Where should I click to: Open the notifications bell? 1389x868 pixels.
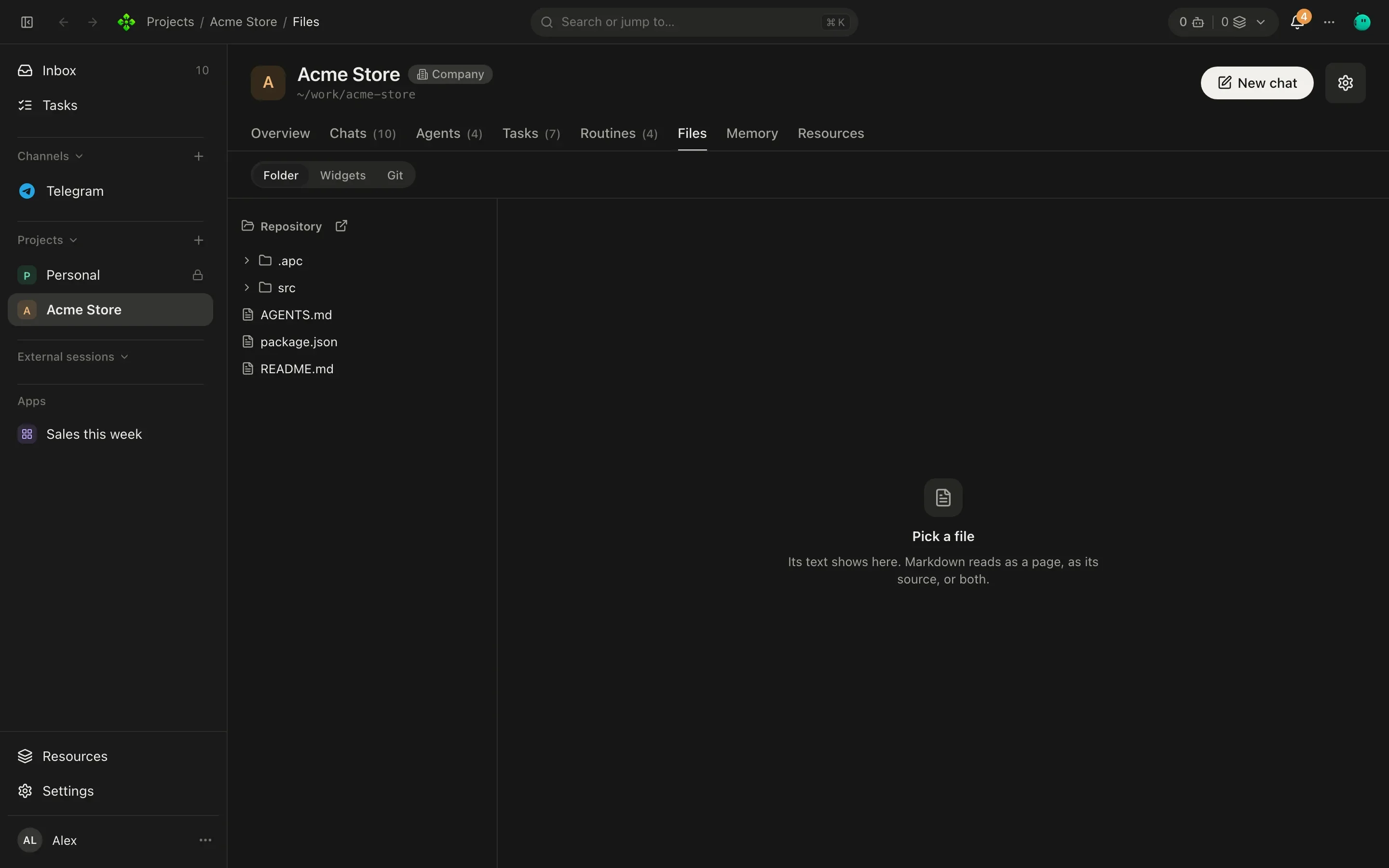click(1296, 22)
